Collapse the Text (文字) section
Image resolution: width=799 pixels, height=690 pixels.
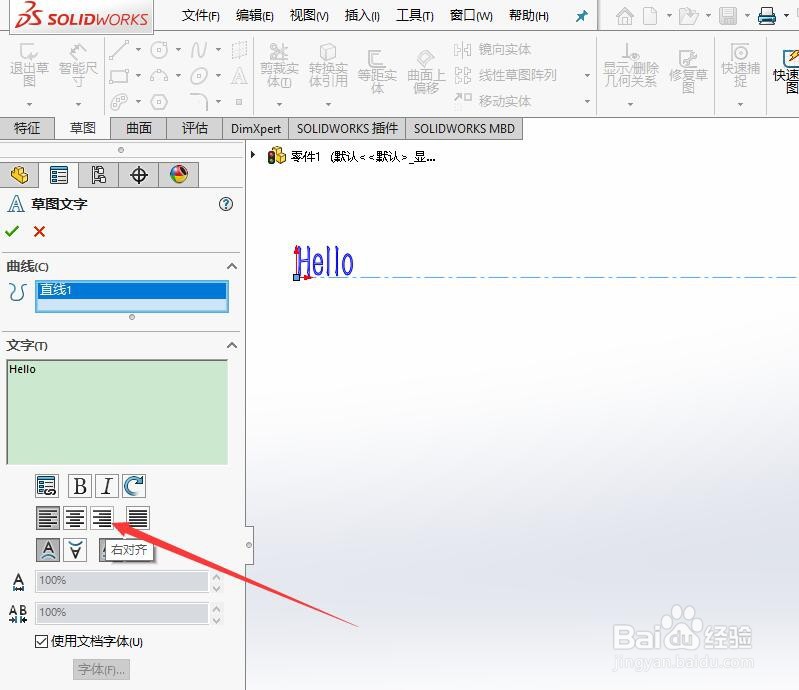[232, 346]
